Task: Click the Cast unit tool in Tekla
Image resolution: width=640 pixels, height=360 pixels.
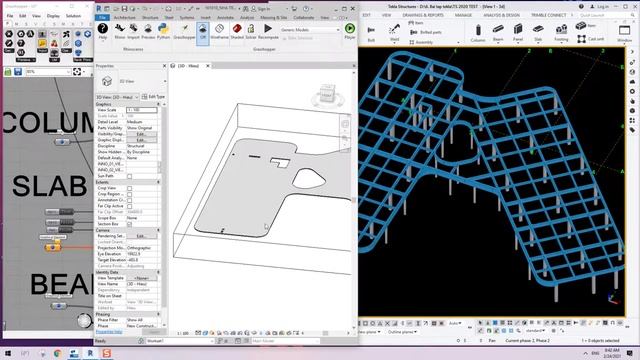Action: click(x=591, y=39)
